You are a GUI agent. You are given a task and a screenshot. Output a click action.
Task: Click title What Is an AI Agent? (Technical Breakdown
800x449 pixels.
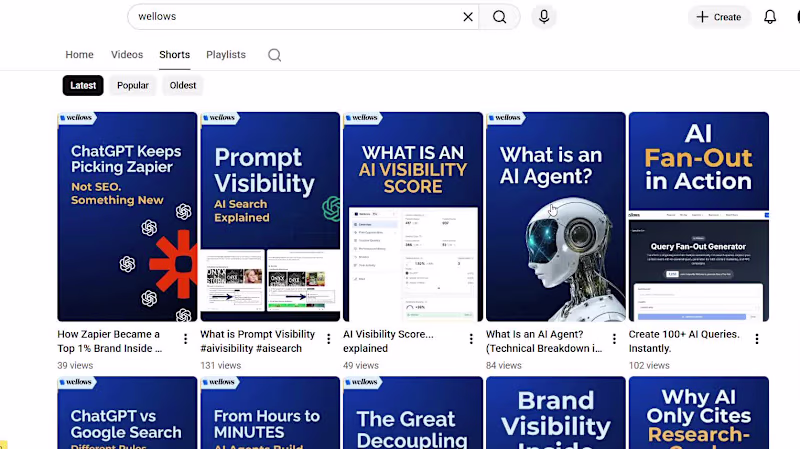(x=544, y=341)
